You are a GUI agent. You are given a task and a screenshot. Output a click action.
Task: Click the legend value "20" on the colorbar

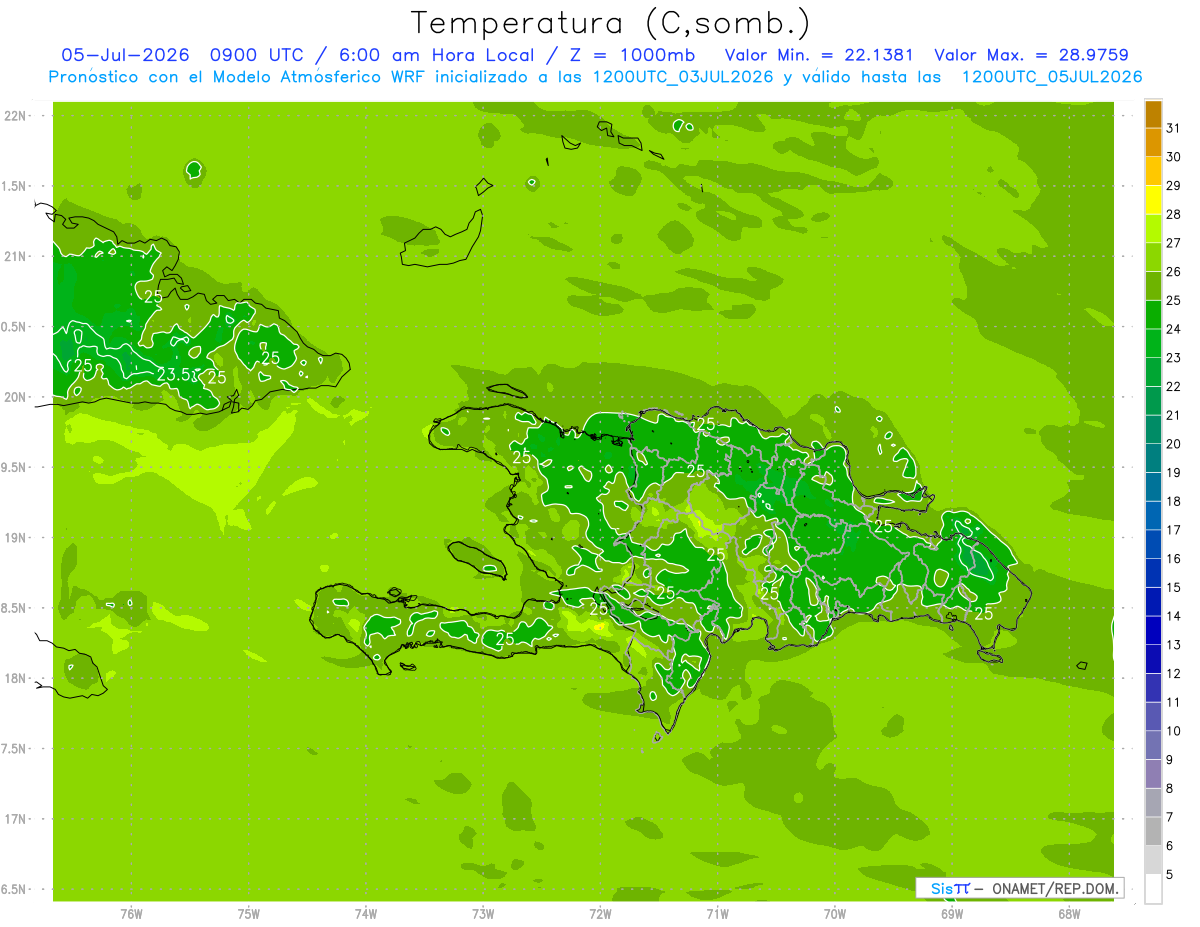pyautogui.click(x=1174, y=444)
